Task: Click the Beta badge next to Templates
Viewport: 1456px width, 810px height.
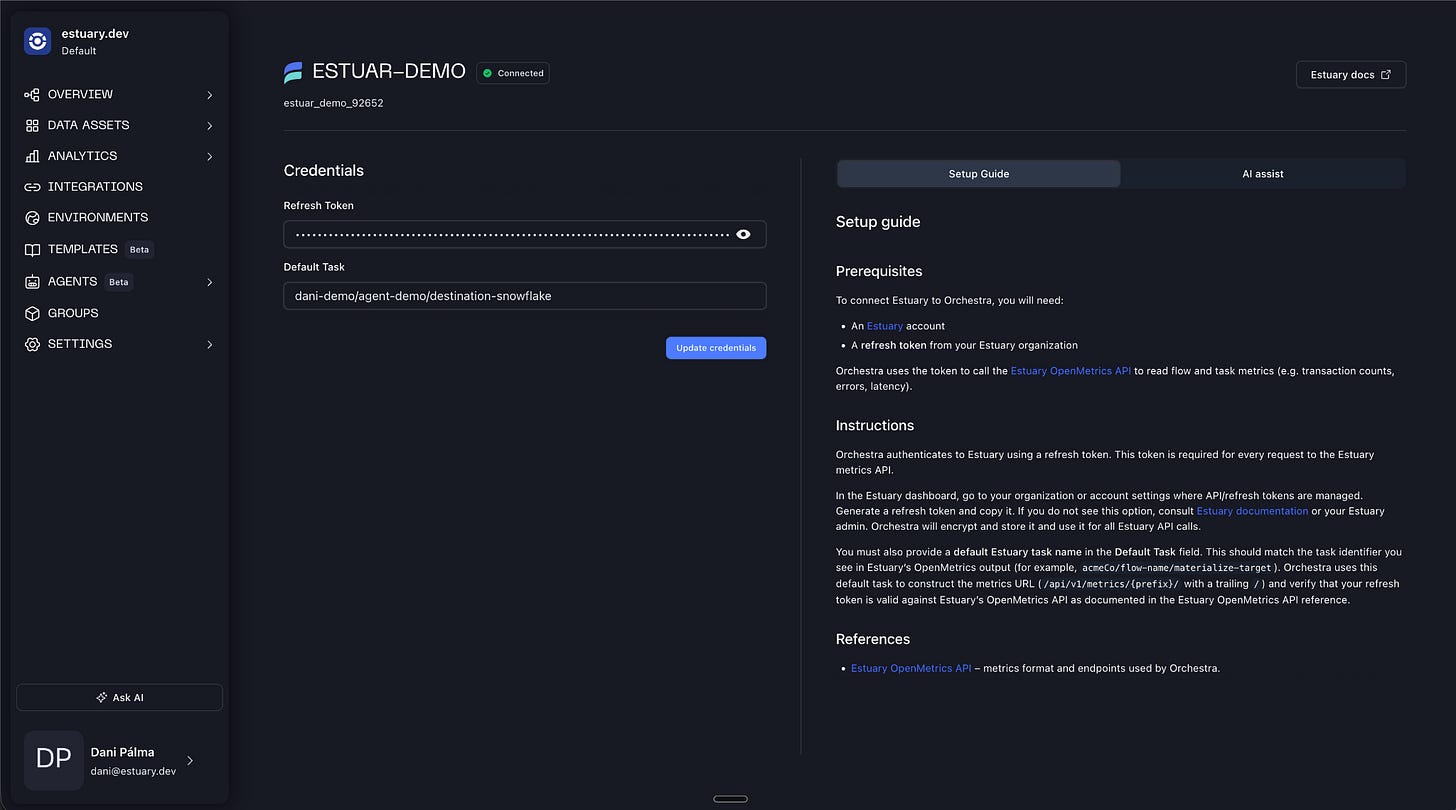Action: click(140, 249)
